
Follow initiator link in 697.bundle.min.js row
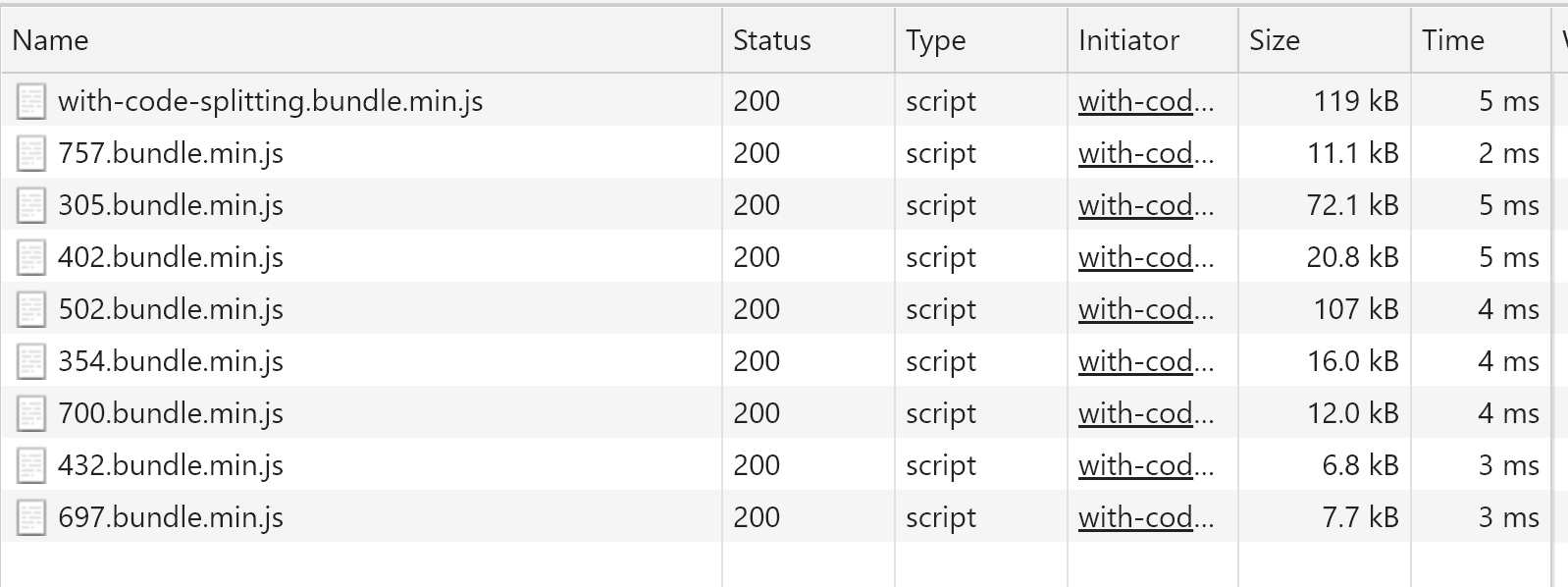(x=1146, y=517)
